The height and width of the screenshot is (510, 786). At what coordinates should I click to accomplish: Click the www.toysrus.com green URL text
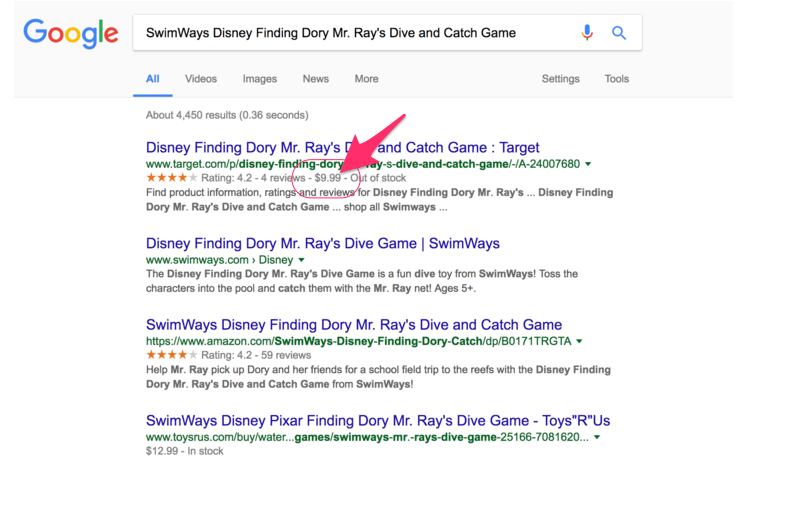point(367,437)
